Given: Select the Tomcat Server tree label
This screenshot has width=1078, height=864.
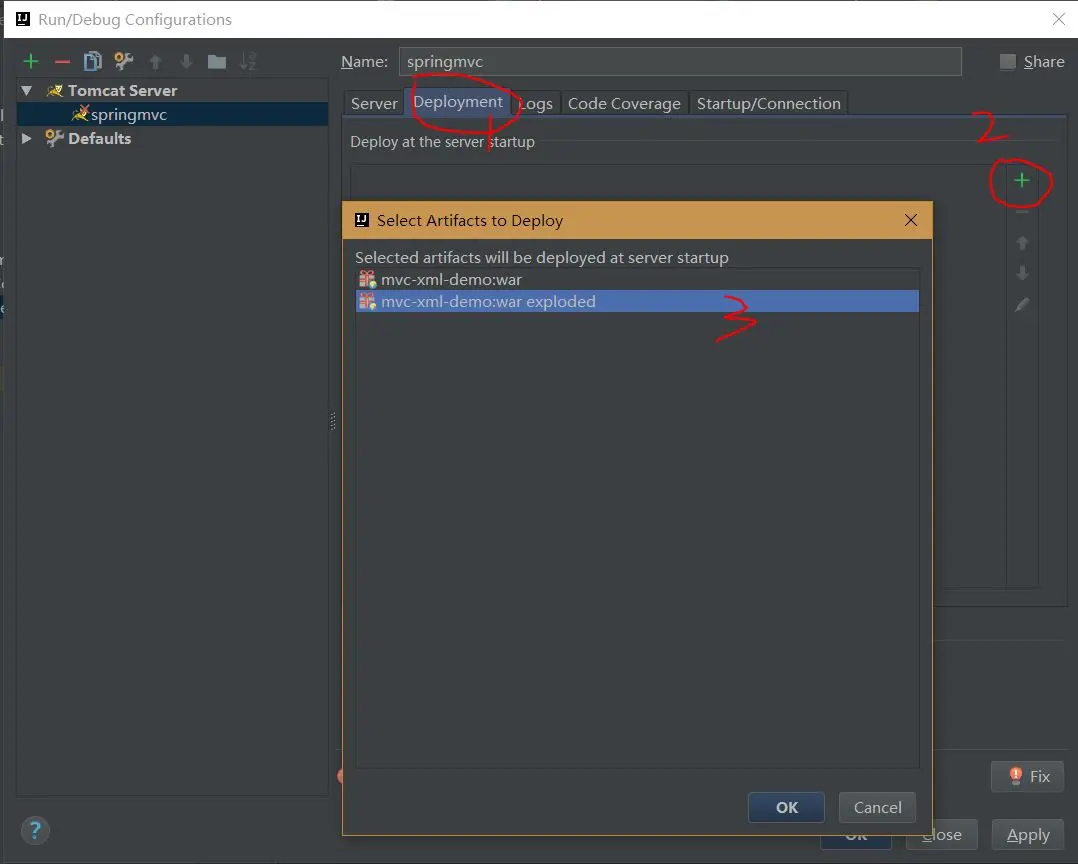Looking at the screenshot, I should (x=122, y=91).
